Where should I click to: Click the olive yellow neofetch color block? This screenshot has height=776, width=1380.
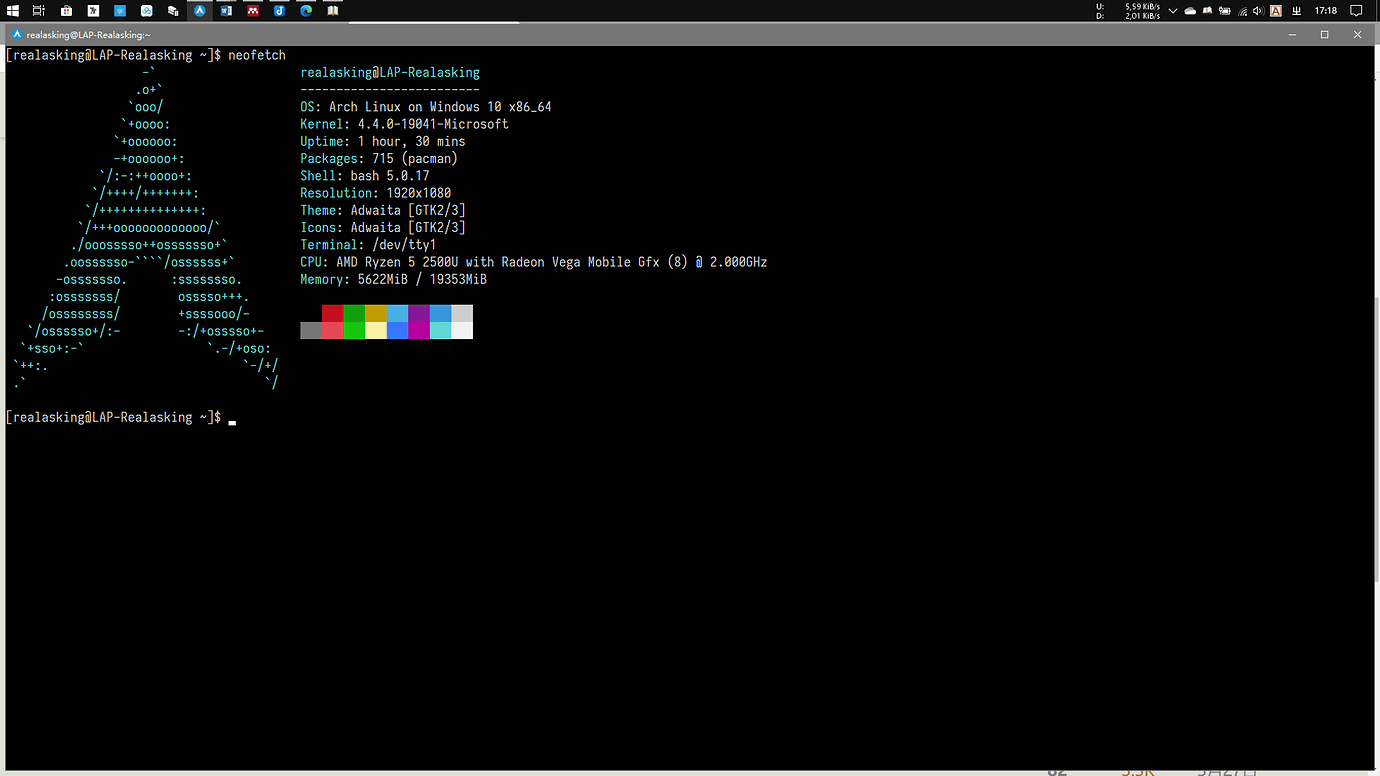click(x=376, y=313)
